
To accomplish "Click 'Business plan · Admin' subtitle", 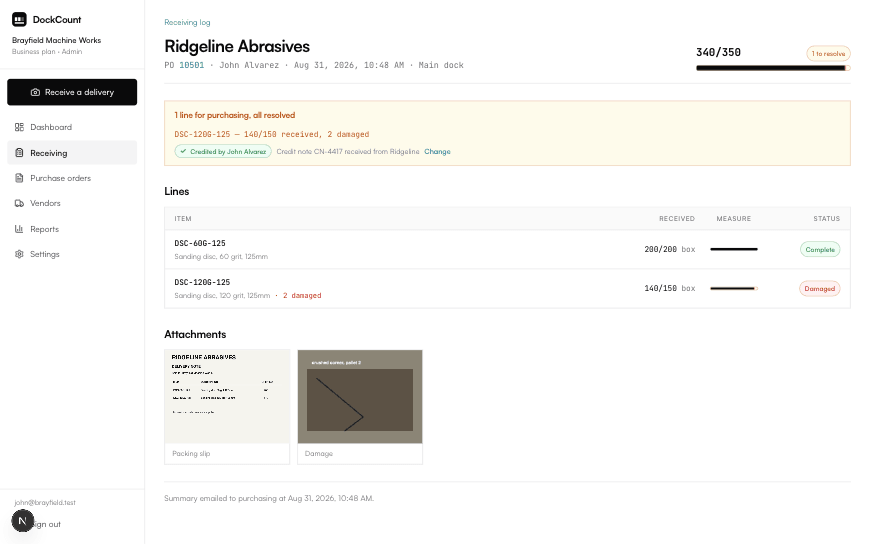I will (47, 52).
